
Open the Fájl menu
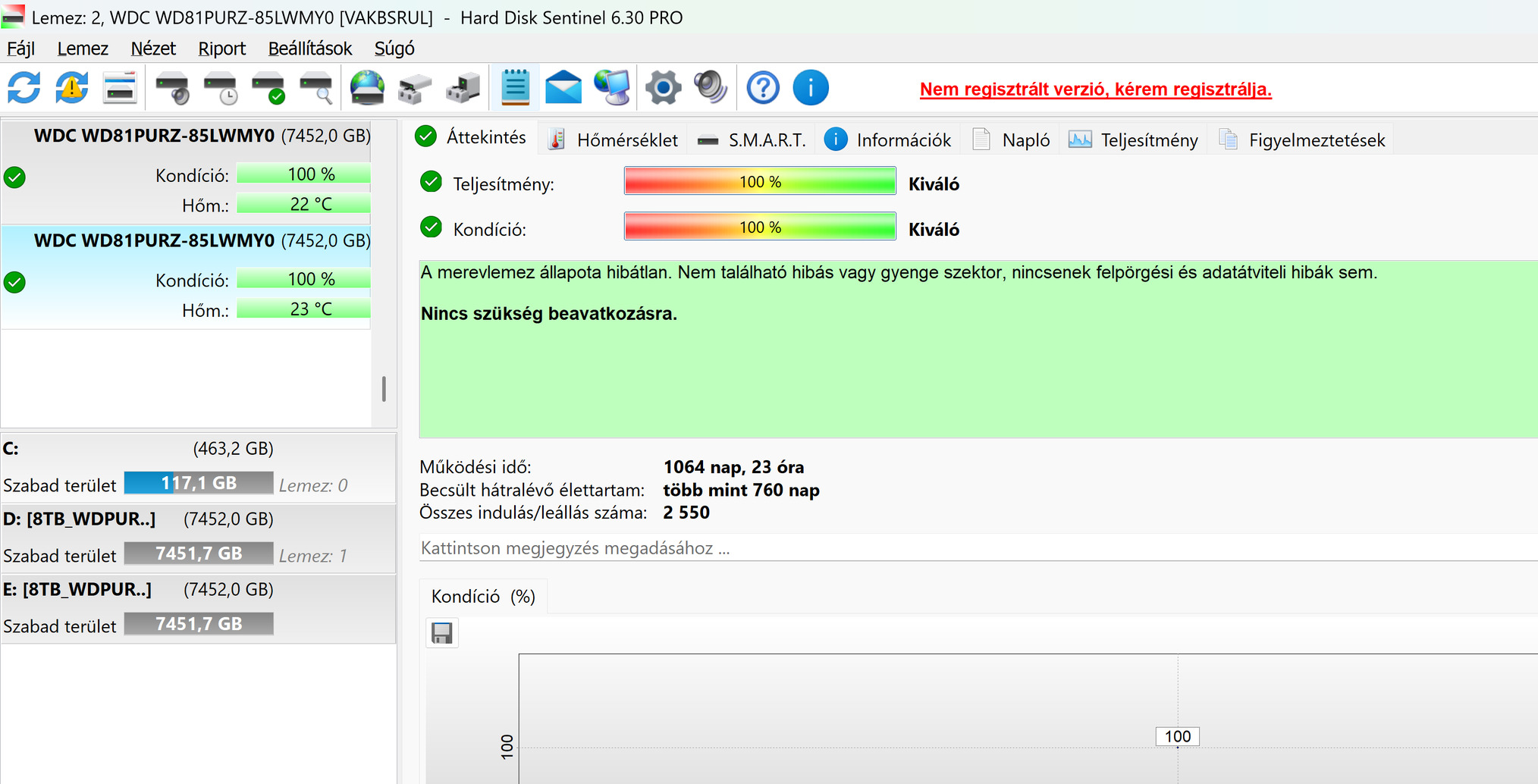21,49
